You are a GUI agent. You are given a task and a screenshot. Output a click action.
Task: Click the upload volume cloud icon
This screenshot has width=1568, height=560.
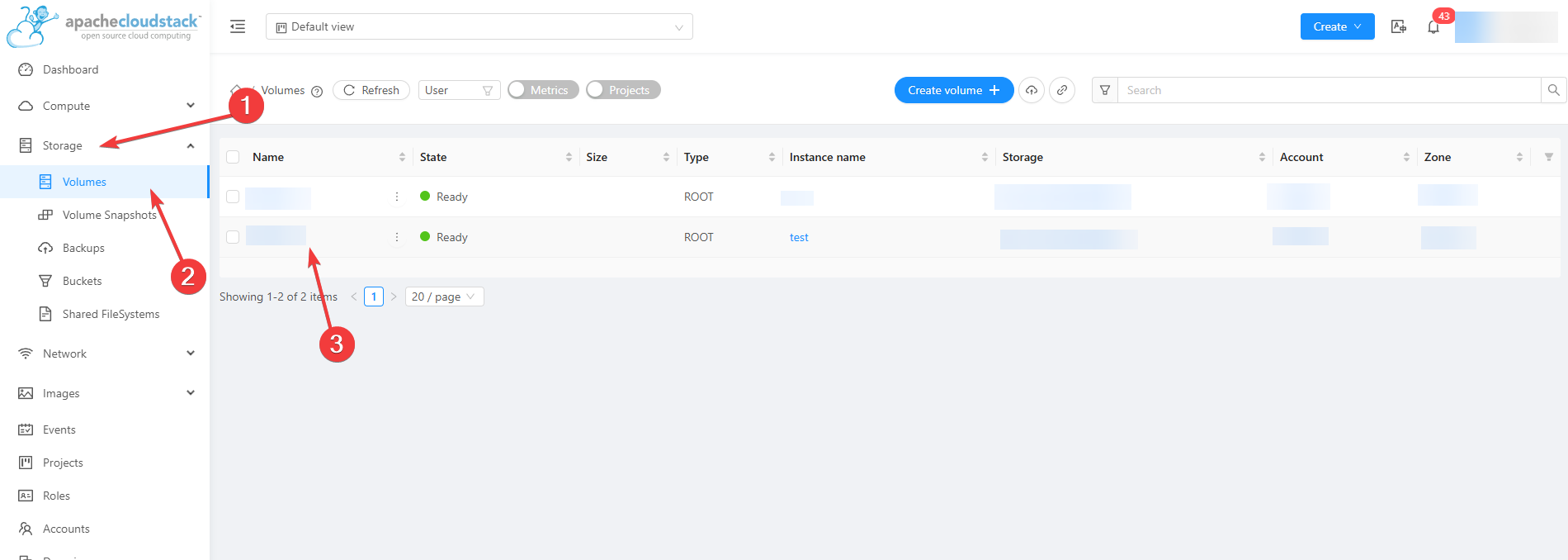click(1032, 90)
